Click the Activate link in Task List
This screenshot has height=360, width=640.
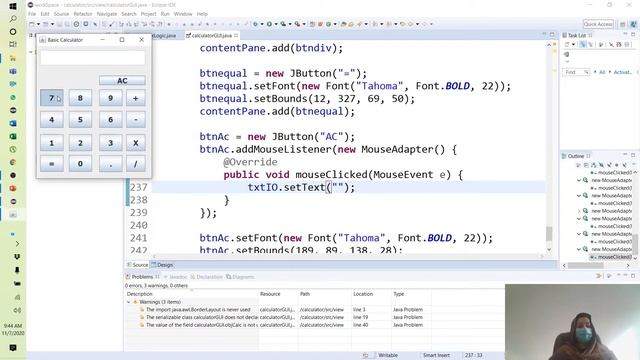[x=622, y=72]
